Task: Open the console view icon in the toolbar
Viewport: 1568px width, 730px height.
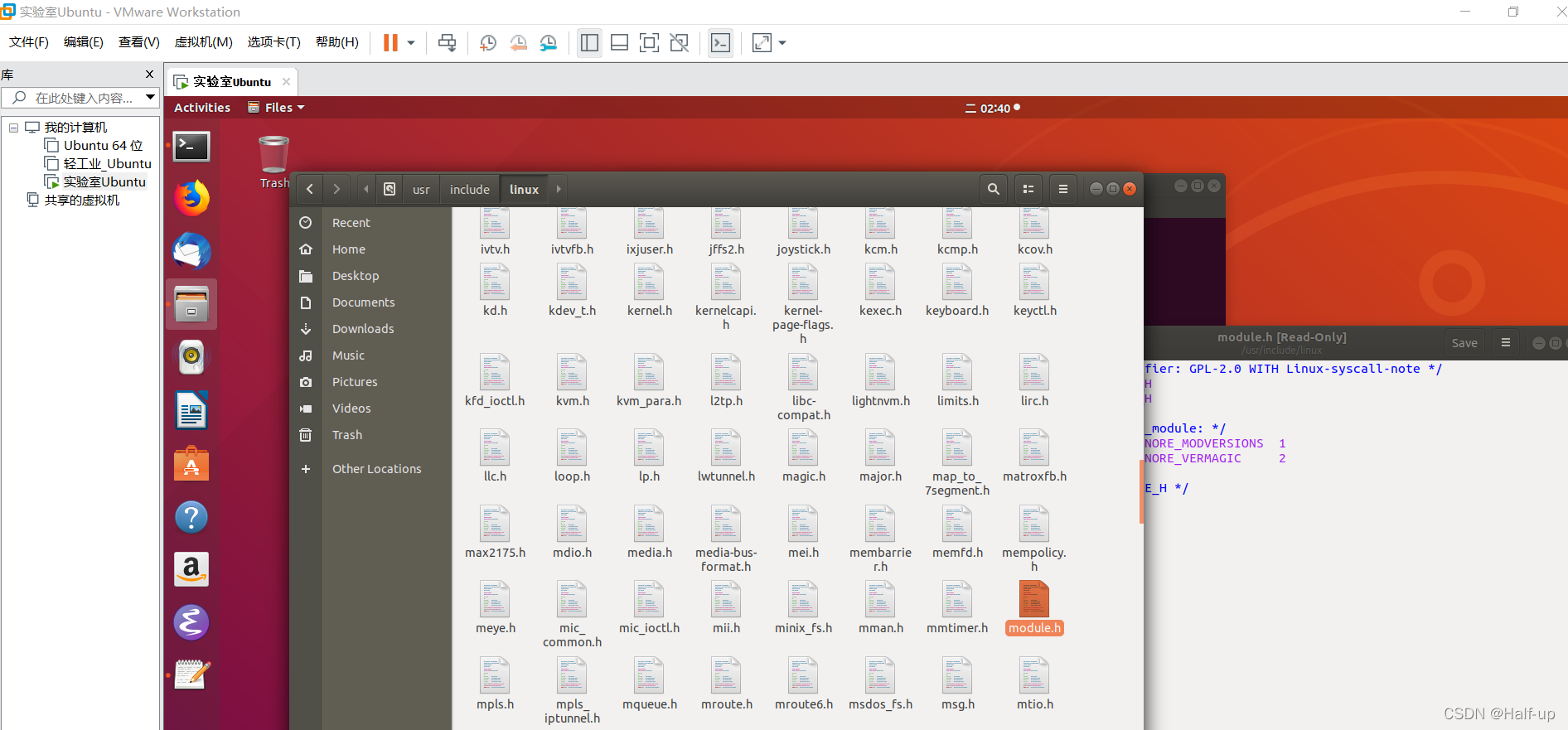Action: click(721, 42)
